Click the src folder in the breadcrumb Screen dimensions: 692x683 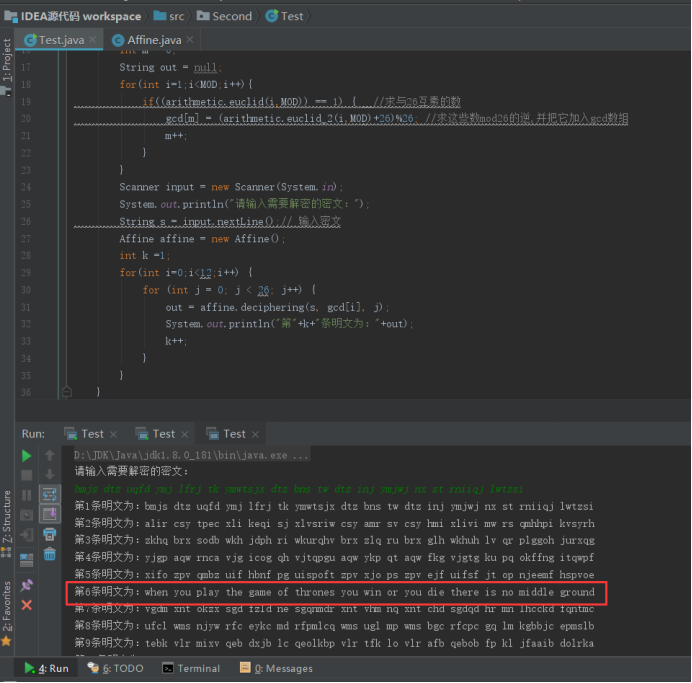coord(169,16)
